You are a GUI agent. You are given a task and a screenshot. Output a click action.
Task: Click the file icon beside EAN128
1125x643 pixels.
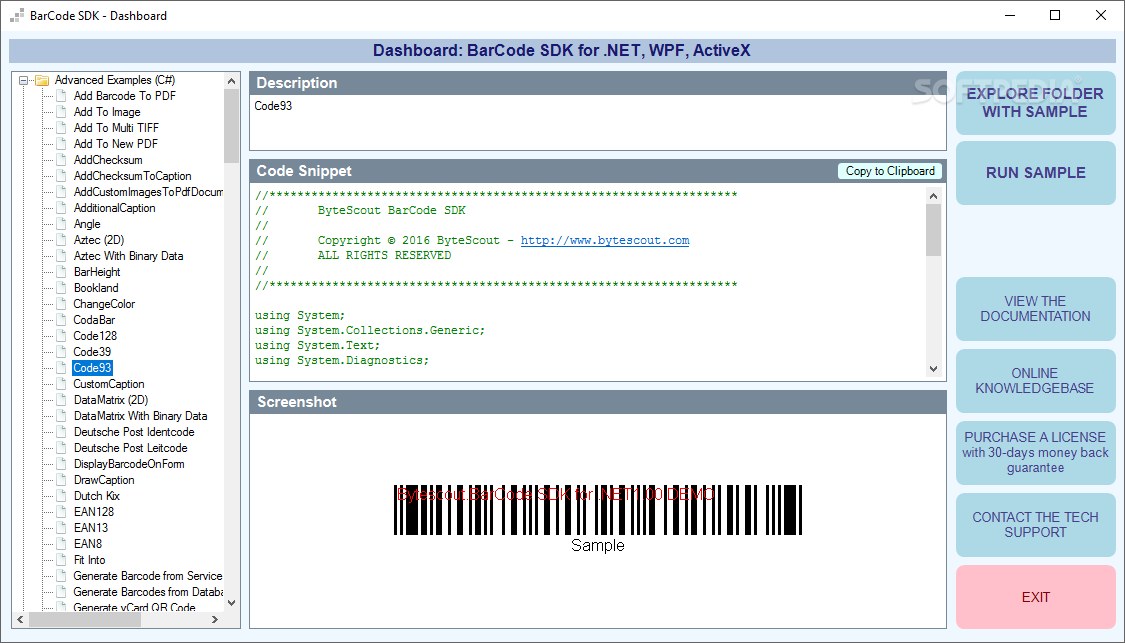tap(62, 512)
